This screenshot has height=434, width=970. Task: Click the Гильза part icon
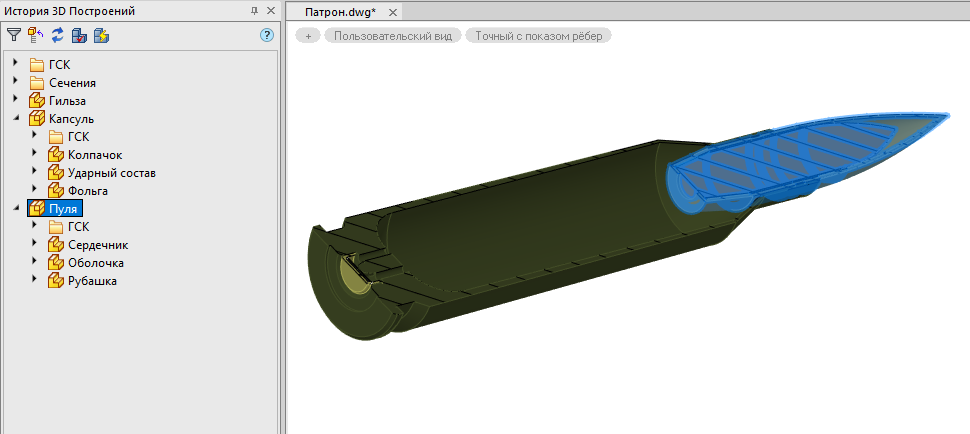(x=37, y=101)
